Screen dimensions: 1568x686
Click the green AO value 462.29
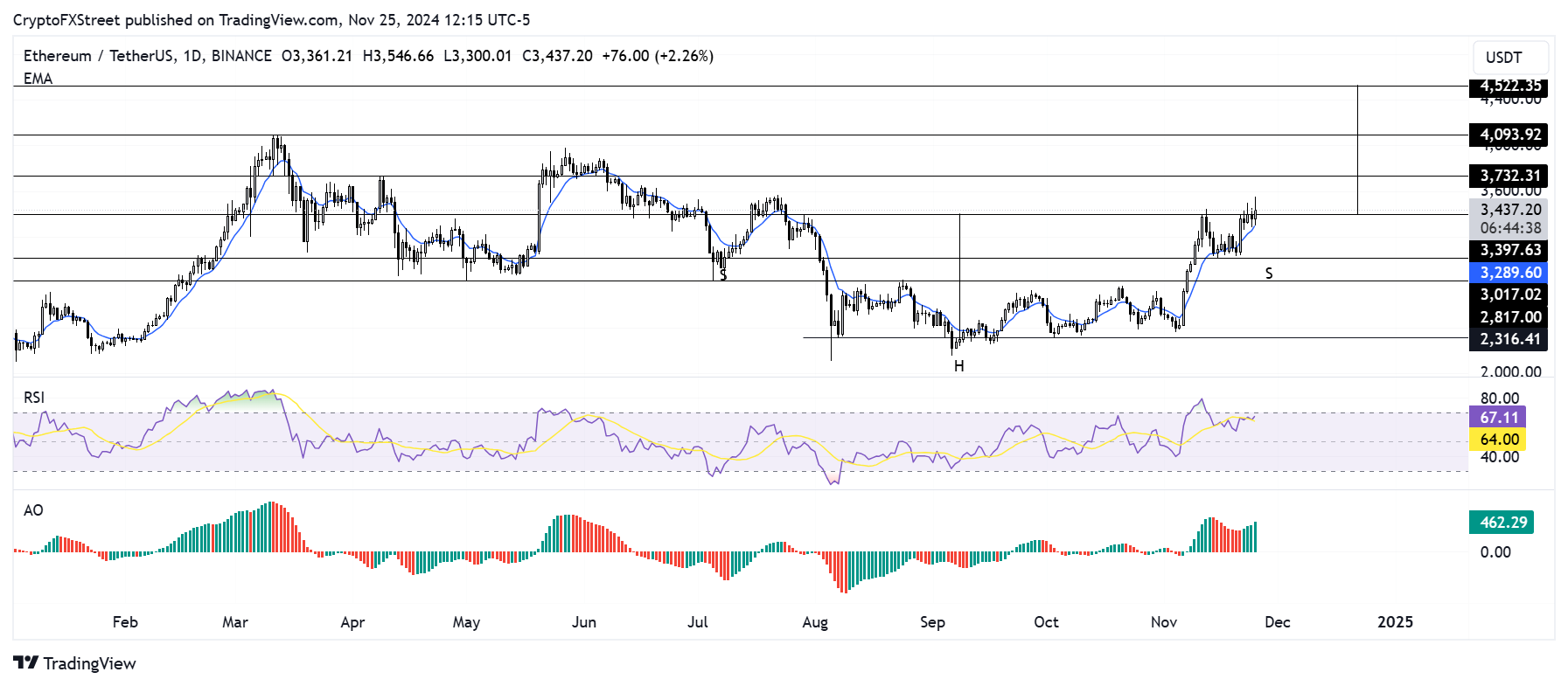pos(1502,523)
